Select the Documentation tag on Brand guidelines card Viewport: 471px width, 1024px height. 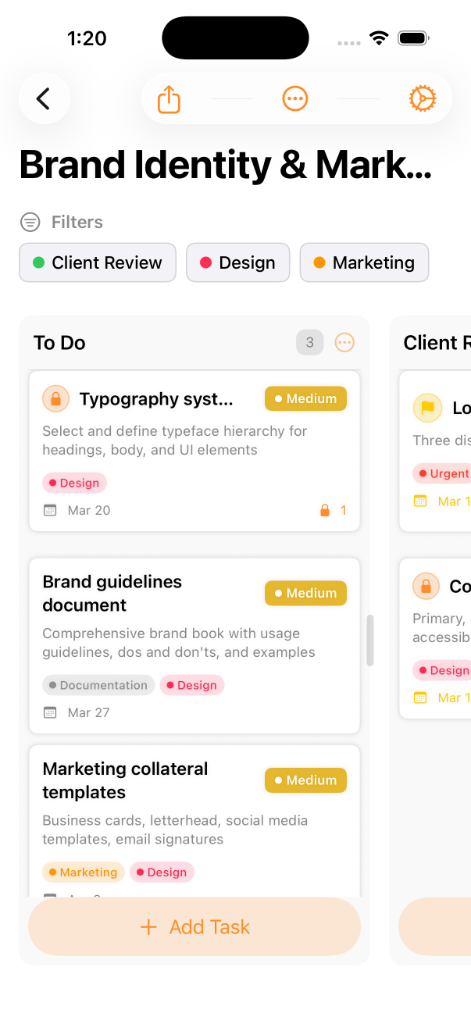pos(99,685)
